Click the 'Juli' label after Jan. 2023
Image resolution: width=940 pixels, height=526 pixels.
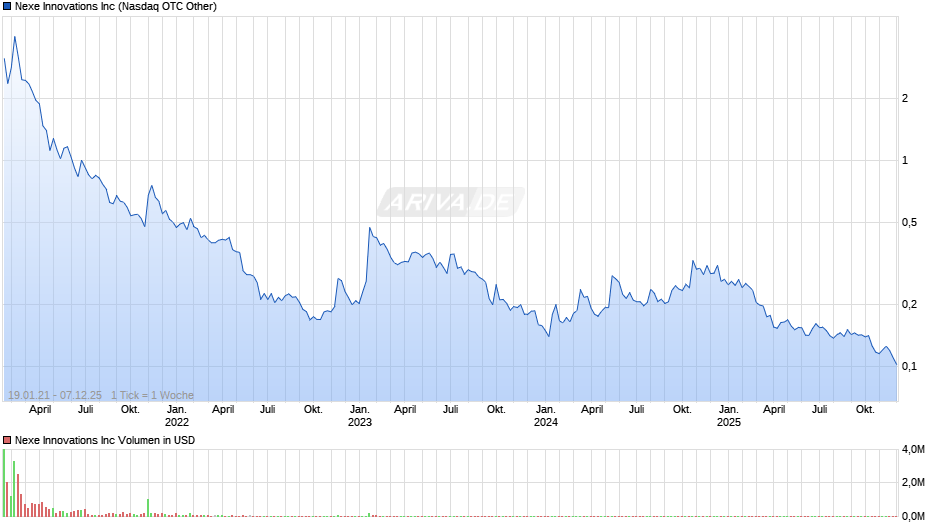pyautogui.click(x=450, y=410)
